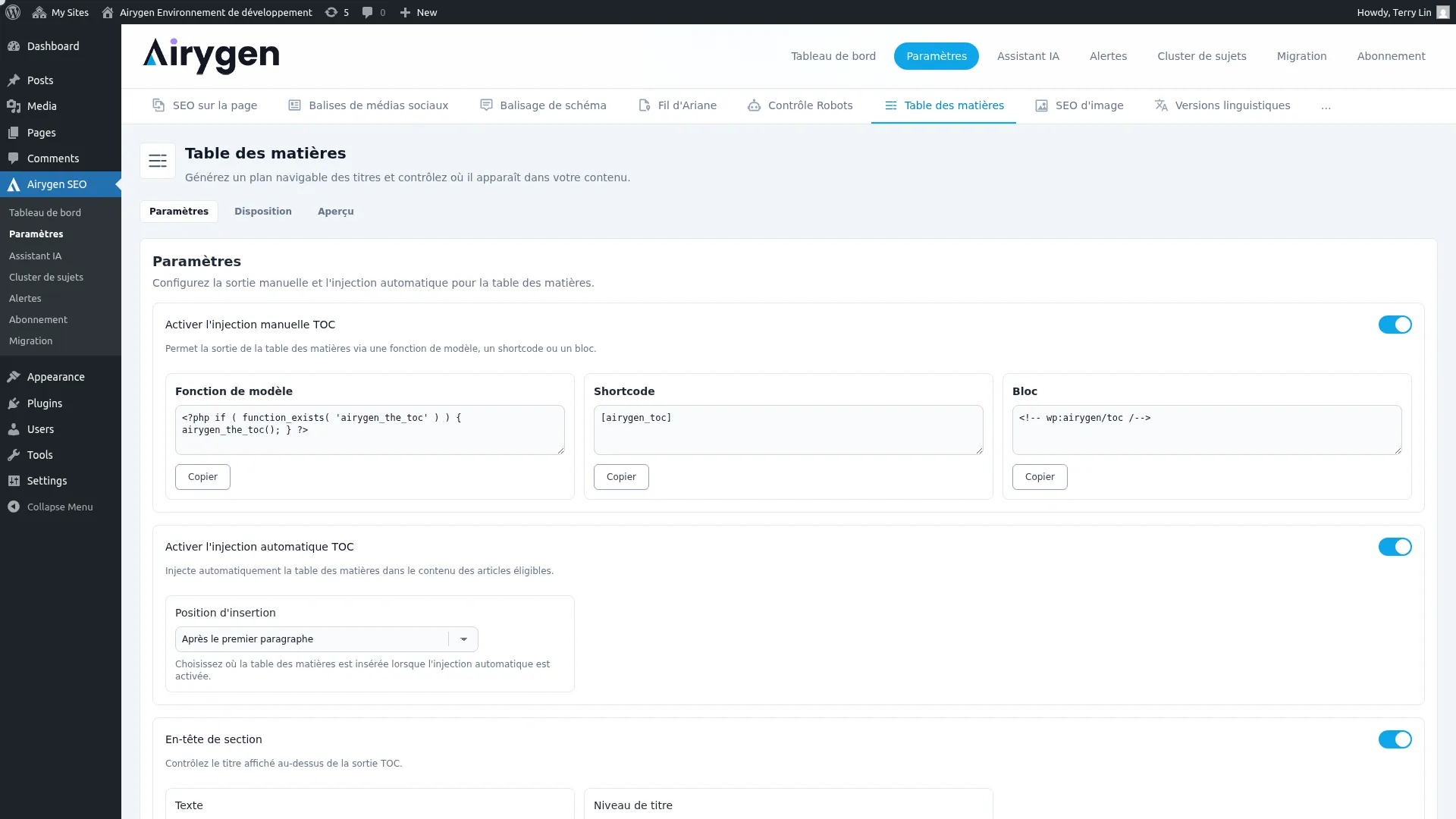Click the Balises de médias sociaux icon

[294, 105]
